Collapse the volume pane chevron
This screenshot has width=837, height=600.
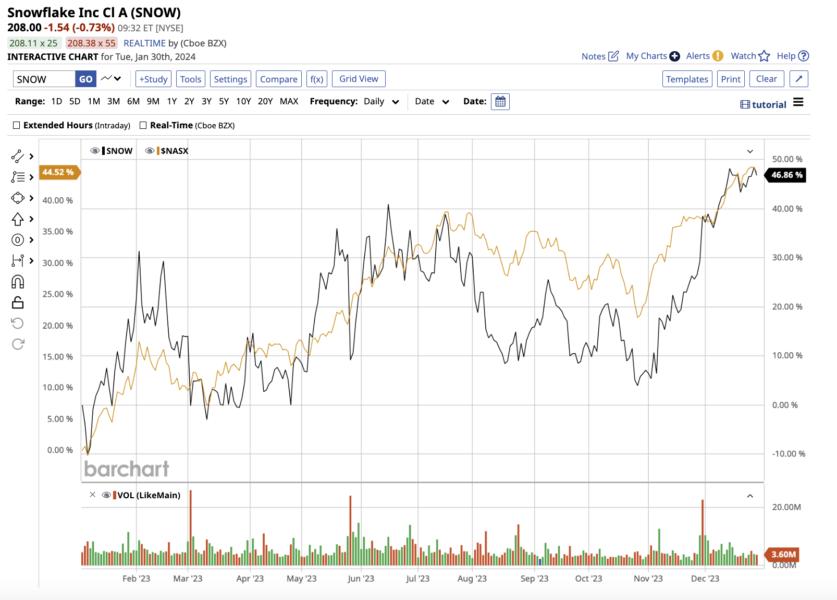click(750, 496)
